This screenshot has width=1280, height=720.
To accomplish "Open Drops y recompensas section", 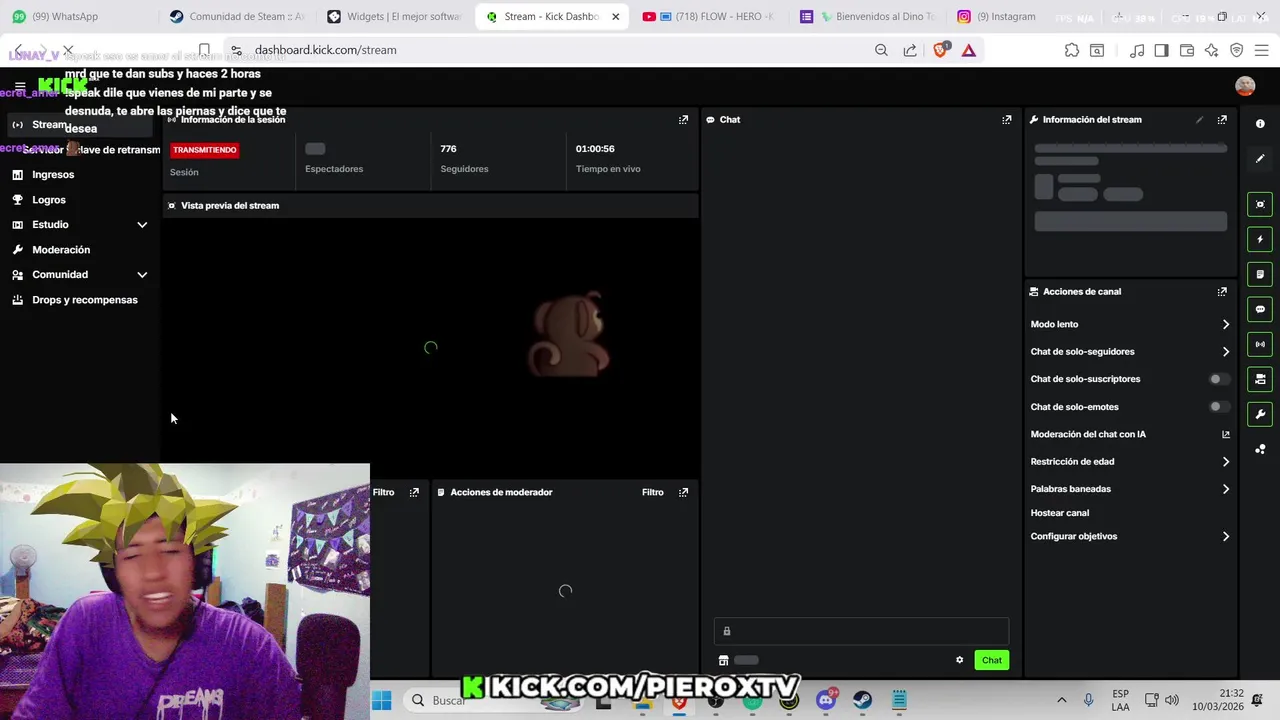I will point(85,299).
